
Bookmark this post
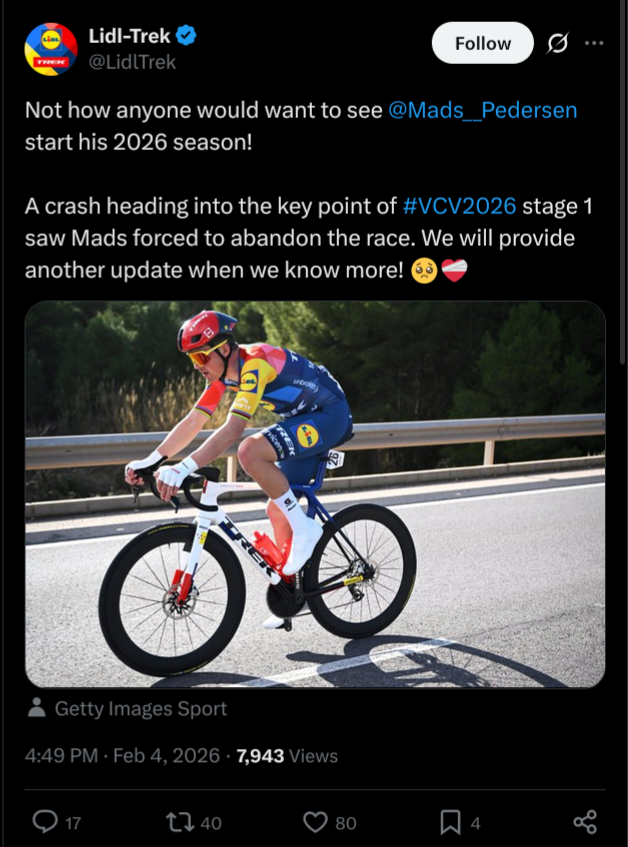(451, 822)
